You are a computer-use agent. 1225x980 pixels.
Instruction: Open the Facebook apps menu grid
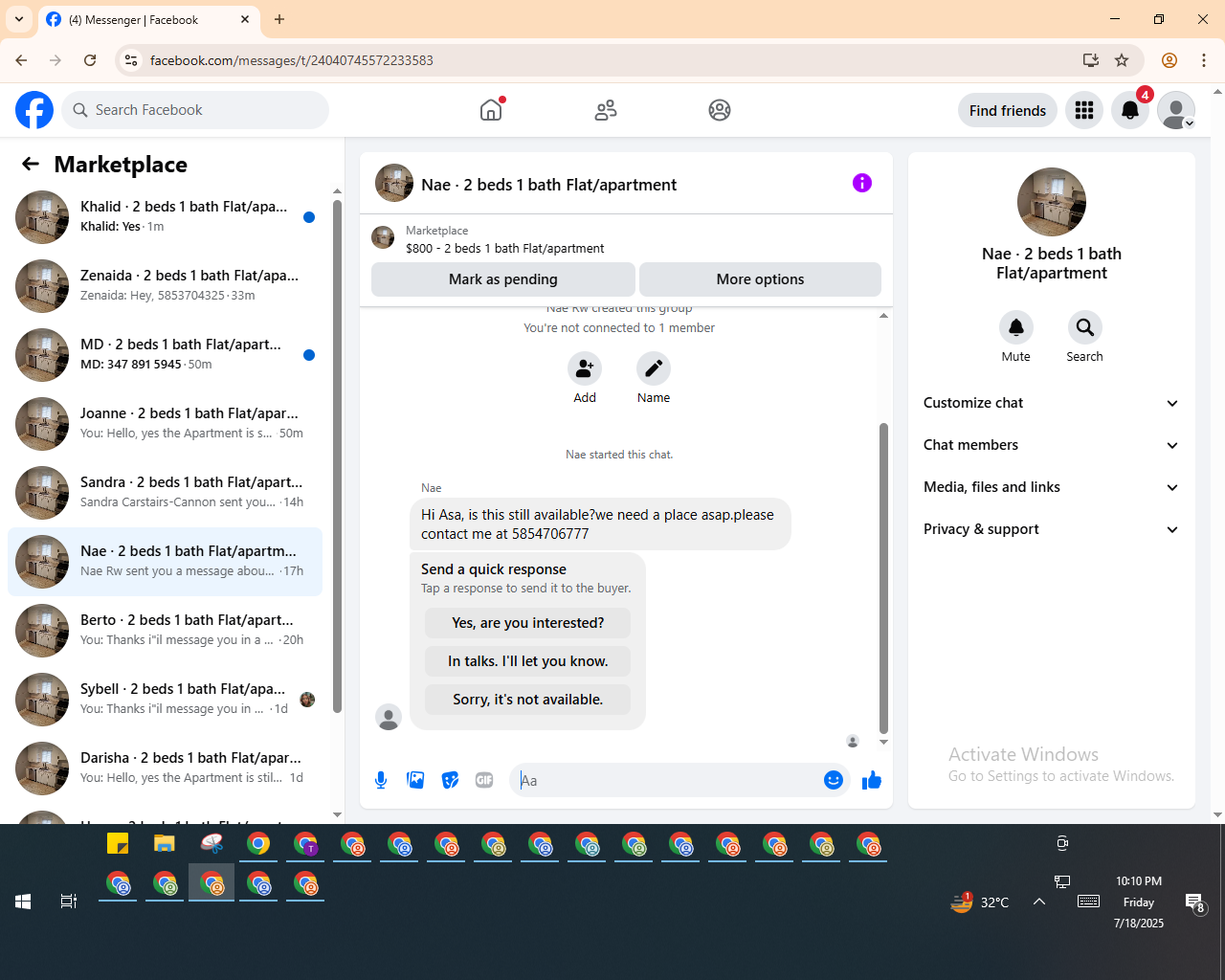tap(1084, 110)
